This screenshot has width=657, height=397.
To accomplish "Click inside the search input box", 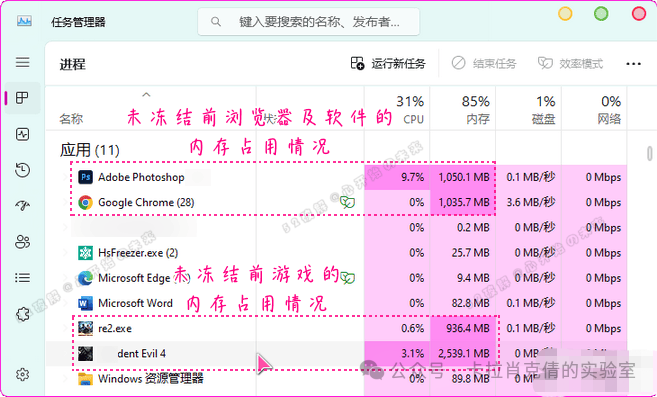I will point(309,21).
